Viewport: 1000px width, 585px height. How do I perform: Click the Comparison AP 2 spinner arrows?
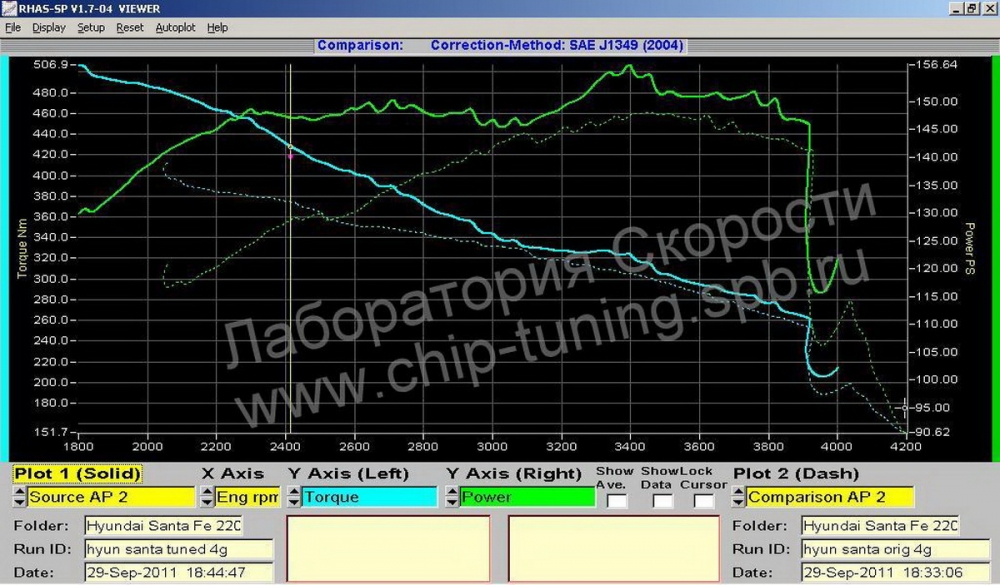738,497
